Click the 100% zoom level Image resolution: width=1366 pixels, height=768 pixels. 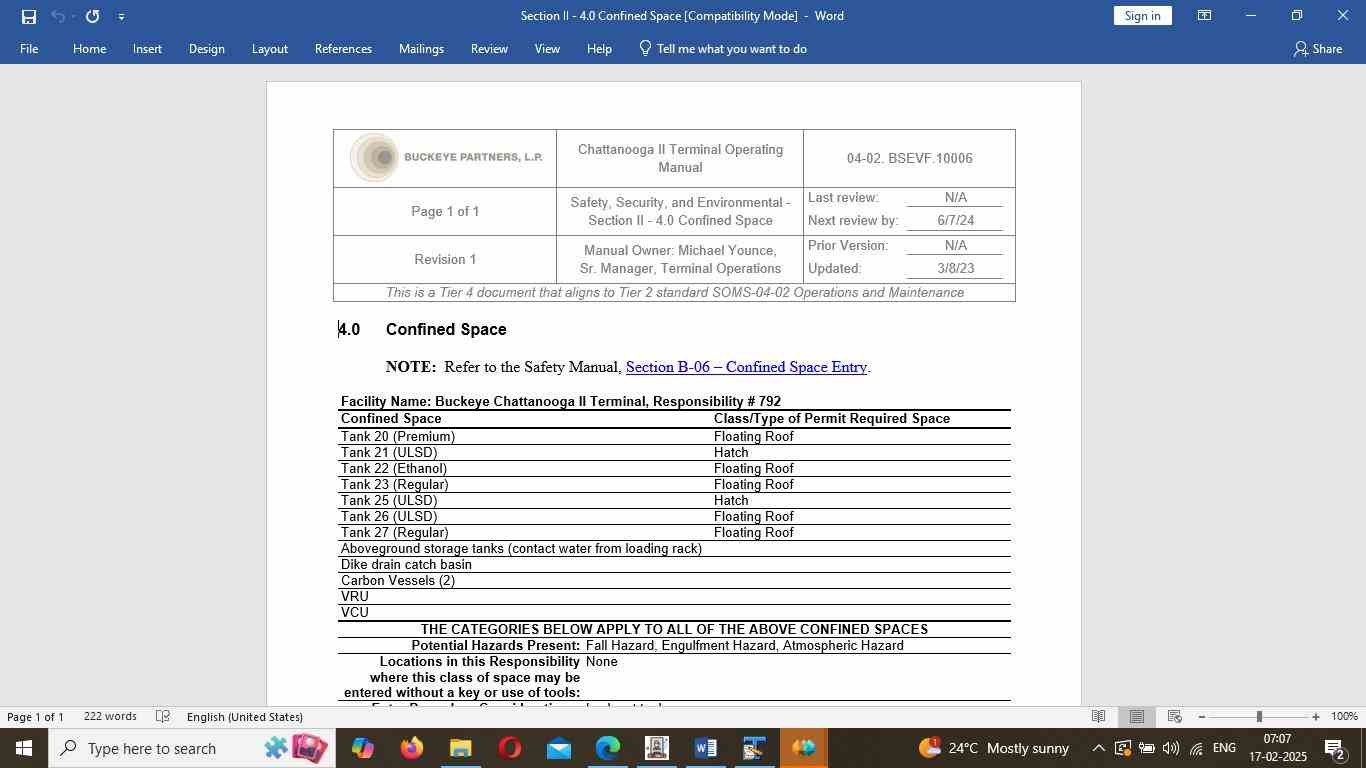click(1344, 717)
